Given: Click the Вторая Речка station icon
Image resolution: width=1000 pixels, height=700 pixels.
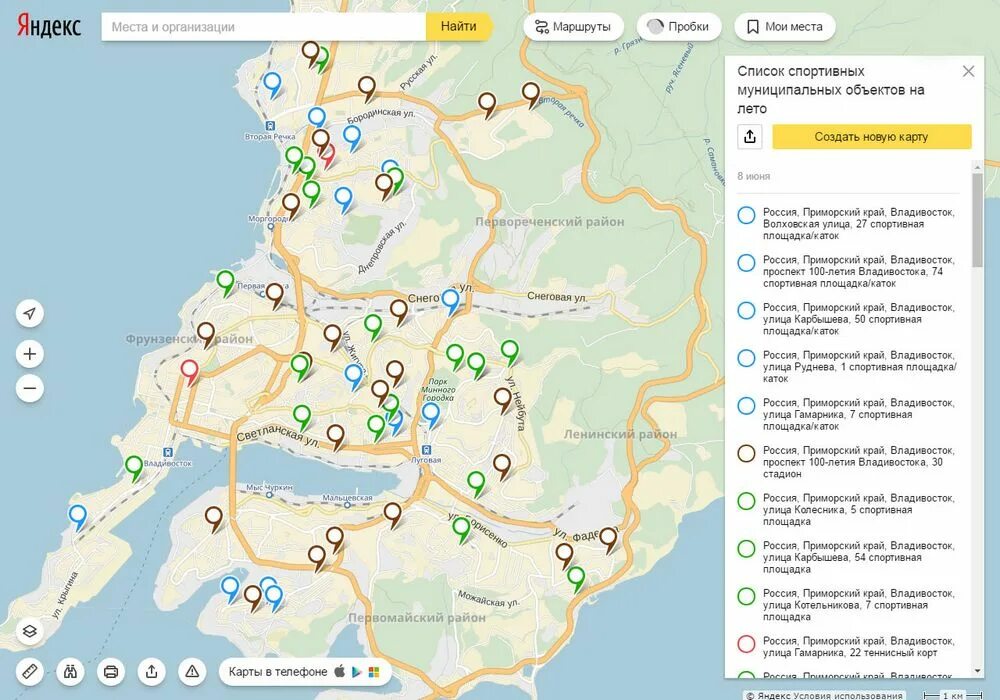Looking at the screenshot, I should (x=270, y=126).
